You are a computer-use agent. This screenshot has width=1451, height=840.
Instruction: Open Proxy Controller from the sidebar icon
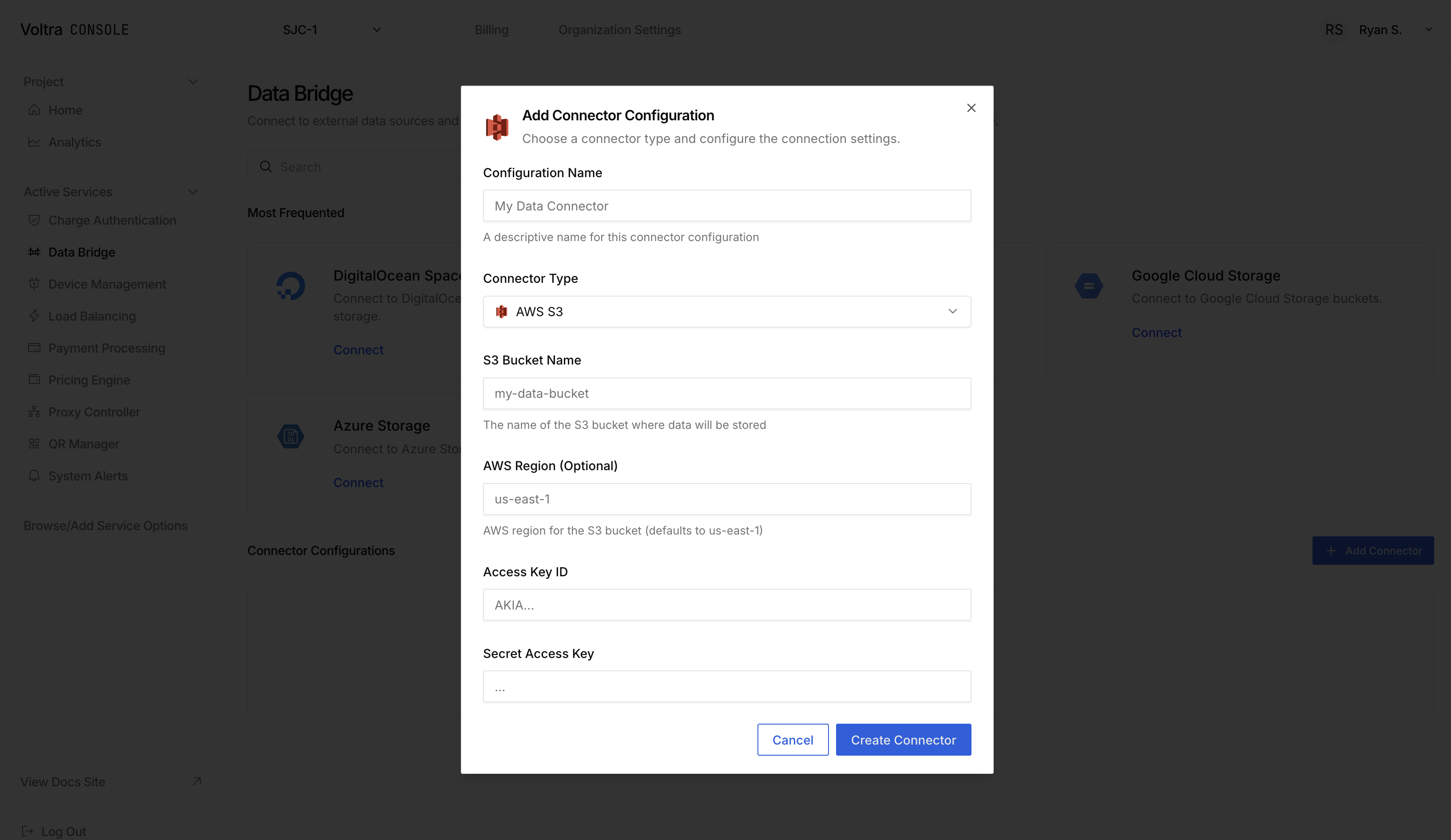click(34, 412)
